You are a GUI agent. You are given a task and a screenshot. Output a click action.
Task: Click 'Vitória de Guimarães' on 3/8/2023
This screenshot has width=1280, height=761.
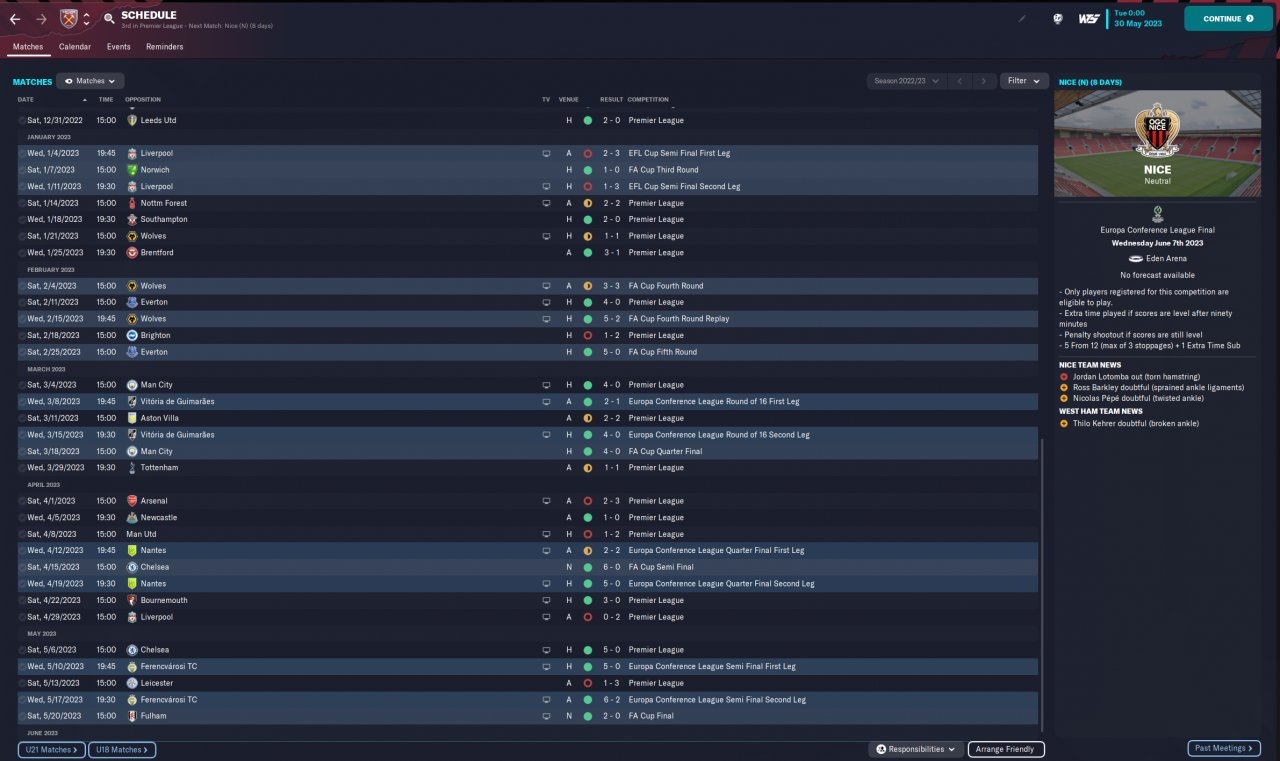click(x=178, y=401)
